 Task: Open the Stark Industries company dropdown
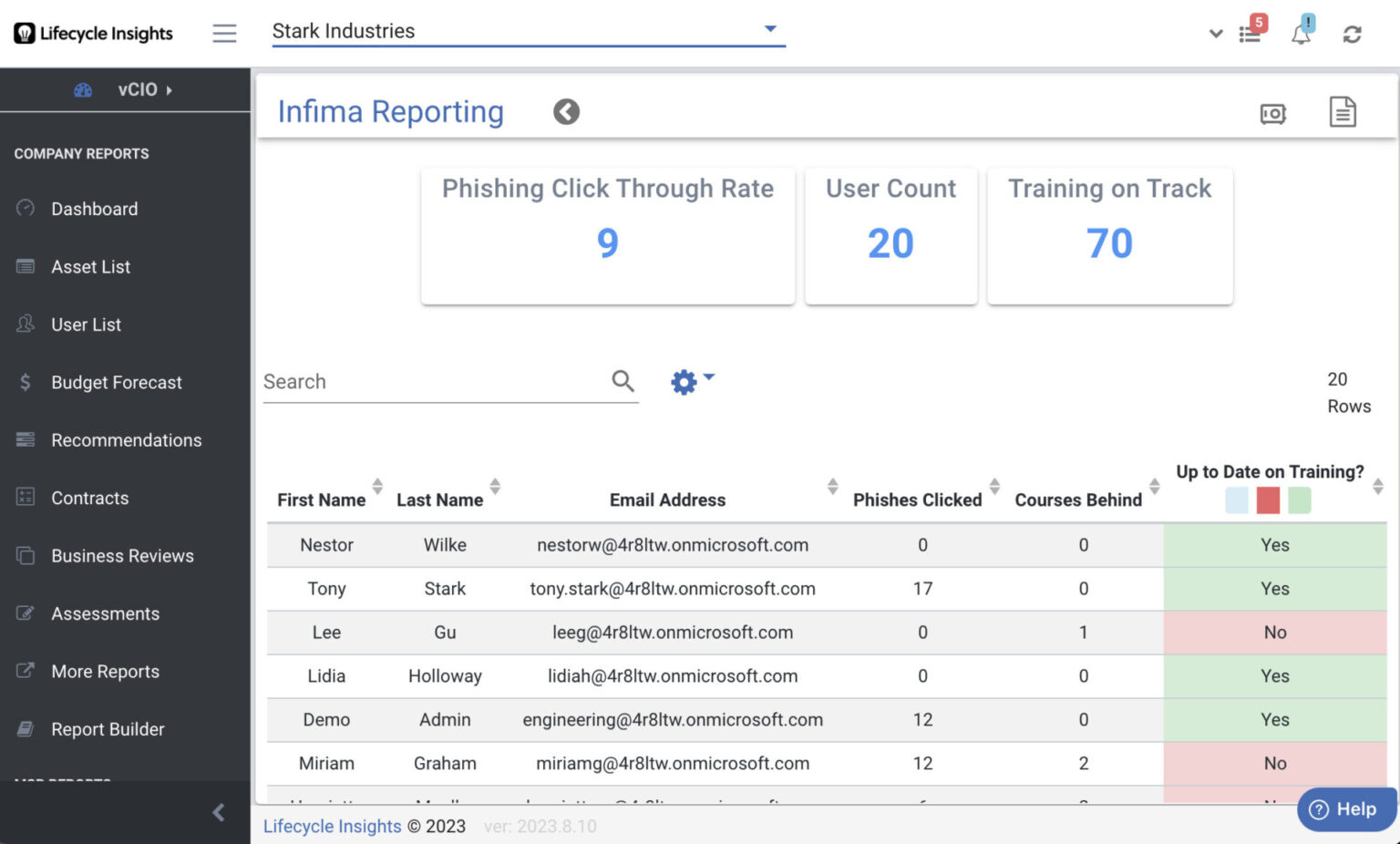769,28
